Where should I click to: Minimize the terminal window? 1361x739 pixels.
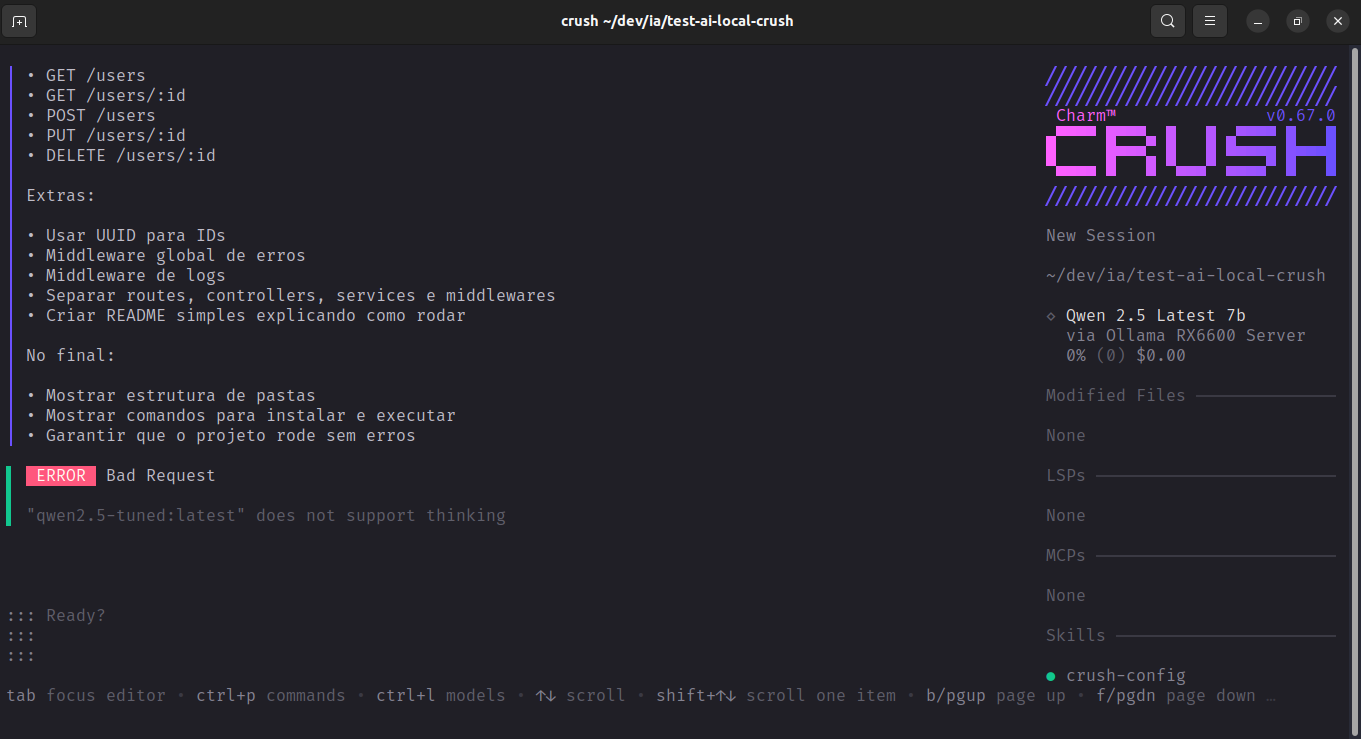pyautogui.click(x=1258, y=21)
